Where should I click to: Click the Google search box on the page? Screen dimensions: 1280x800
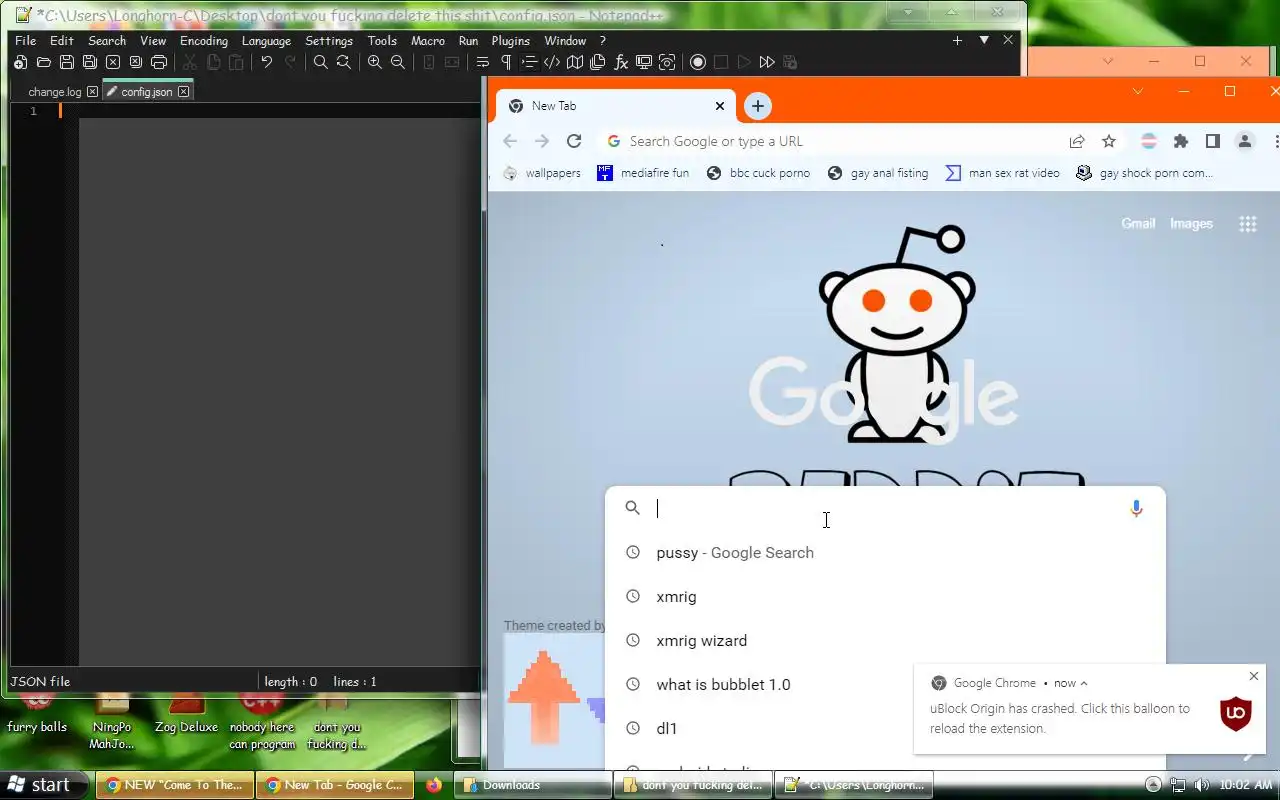pyautogui.click(x=885, y=508)
